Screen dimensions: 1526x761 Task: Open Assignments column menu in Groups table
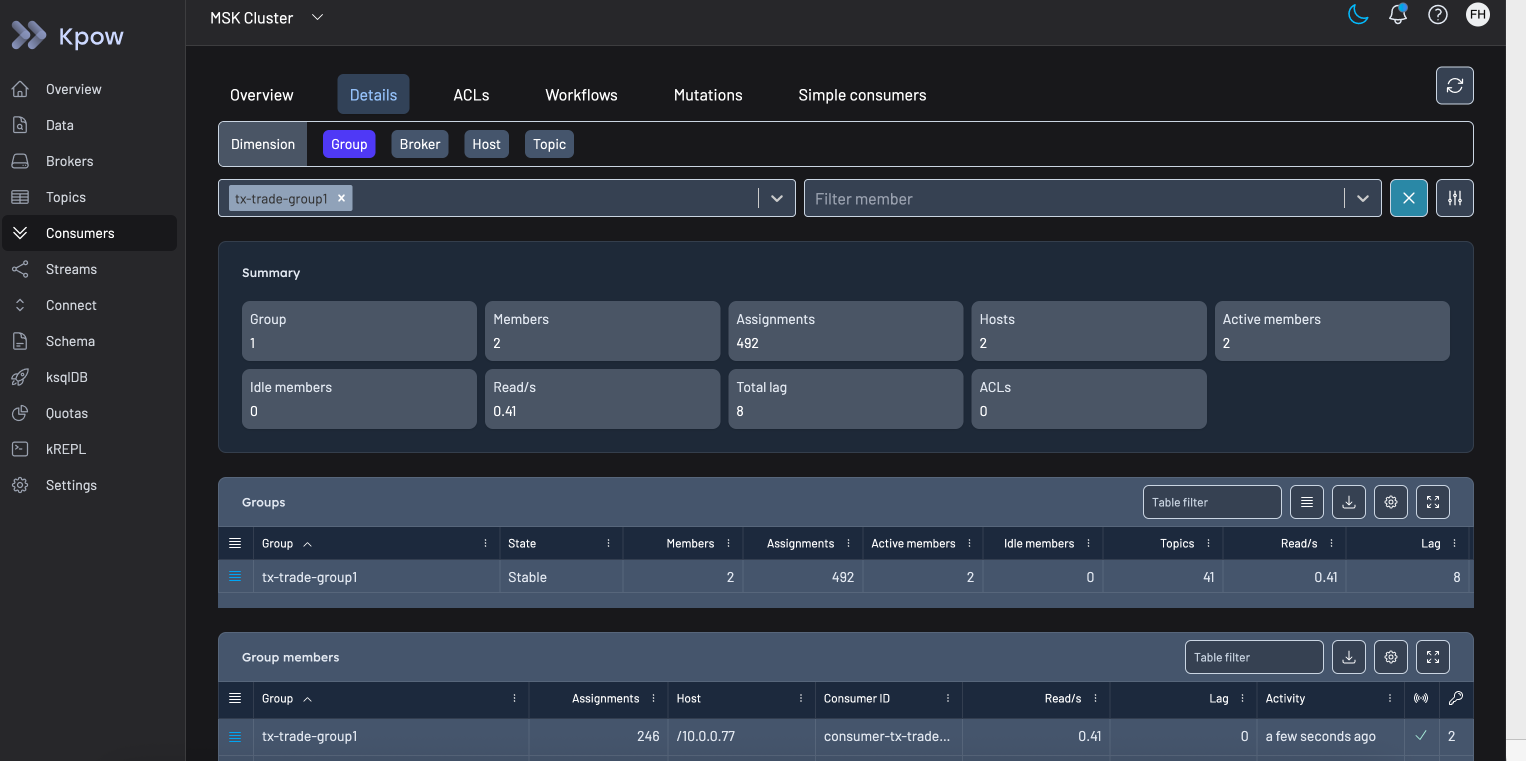click(x=848, y=543)
